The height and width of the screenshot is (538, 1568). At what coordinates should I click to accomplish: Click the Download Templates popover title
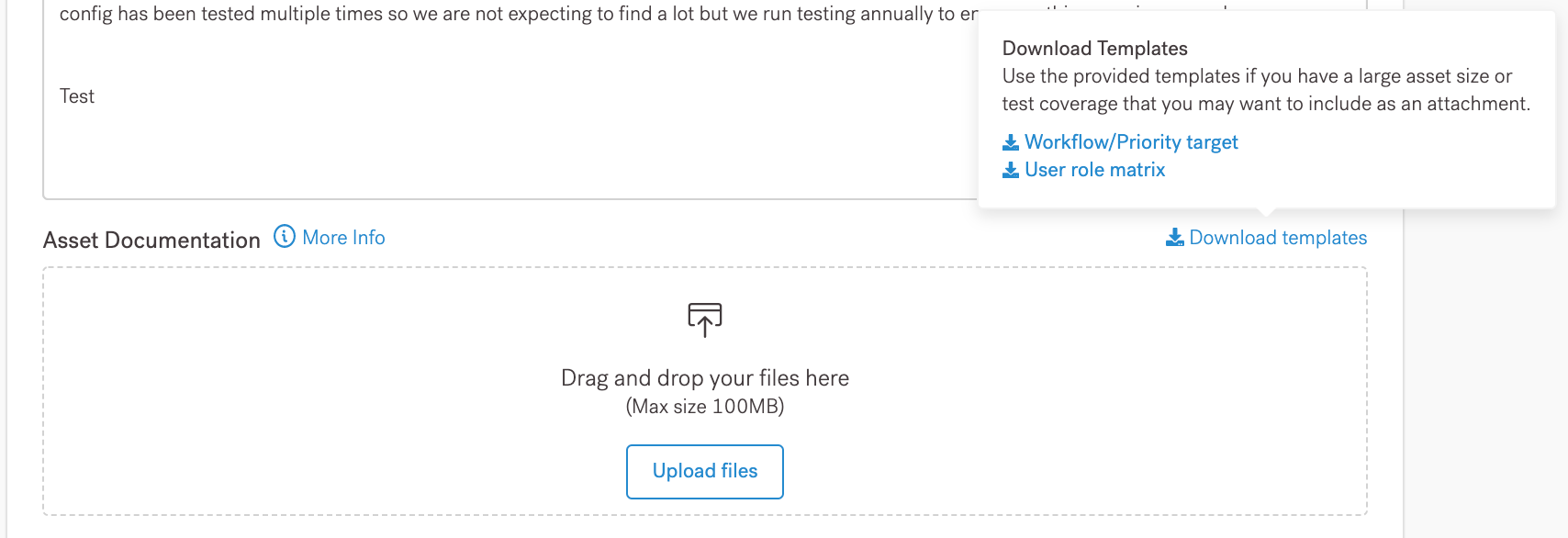[x=1094, y=49]
